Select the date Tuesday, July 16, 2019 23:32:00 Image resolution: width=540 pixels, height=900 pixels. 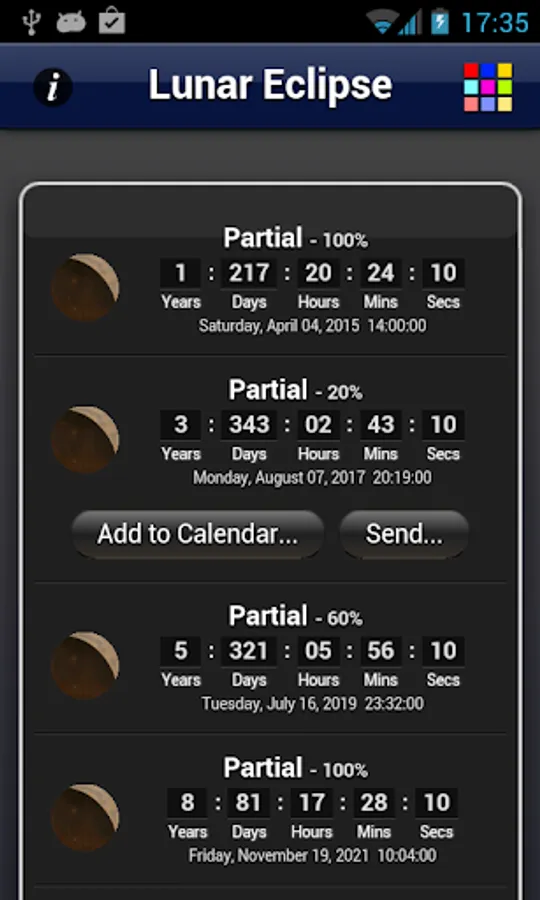pyautogui.click(x=312, y=703)
